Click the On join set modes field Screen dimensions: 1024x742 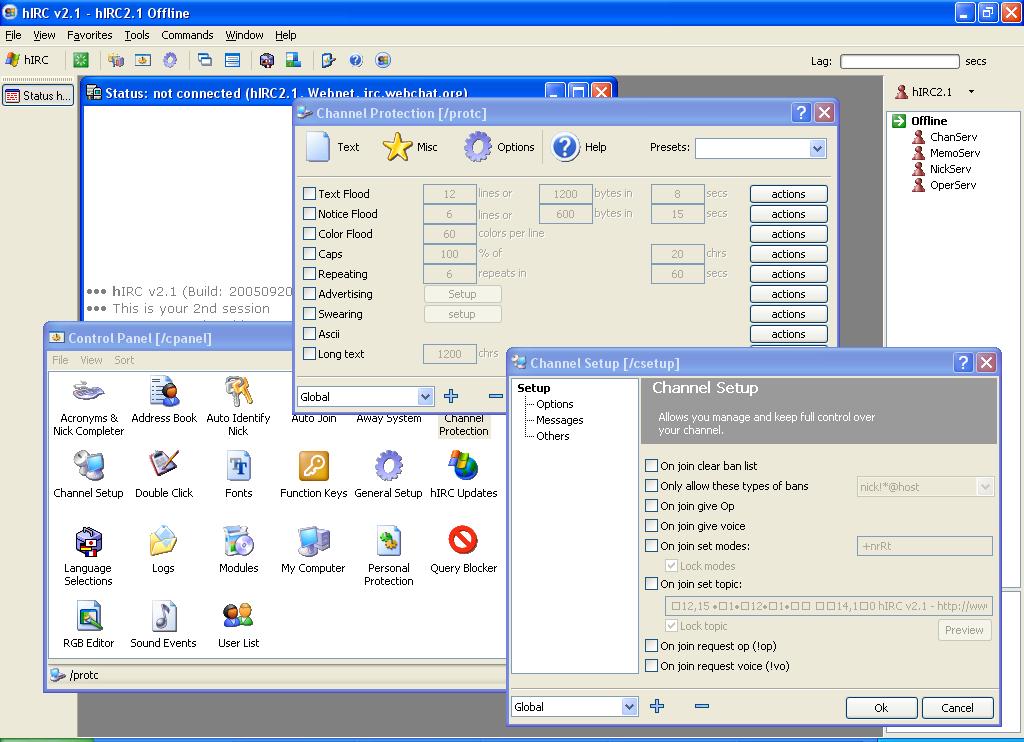[x=925, y=546]
